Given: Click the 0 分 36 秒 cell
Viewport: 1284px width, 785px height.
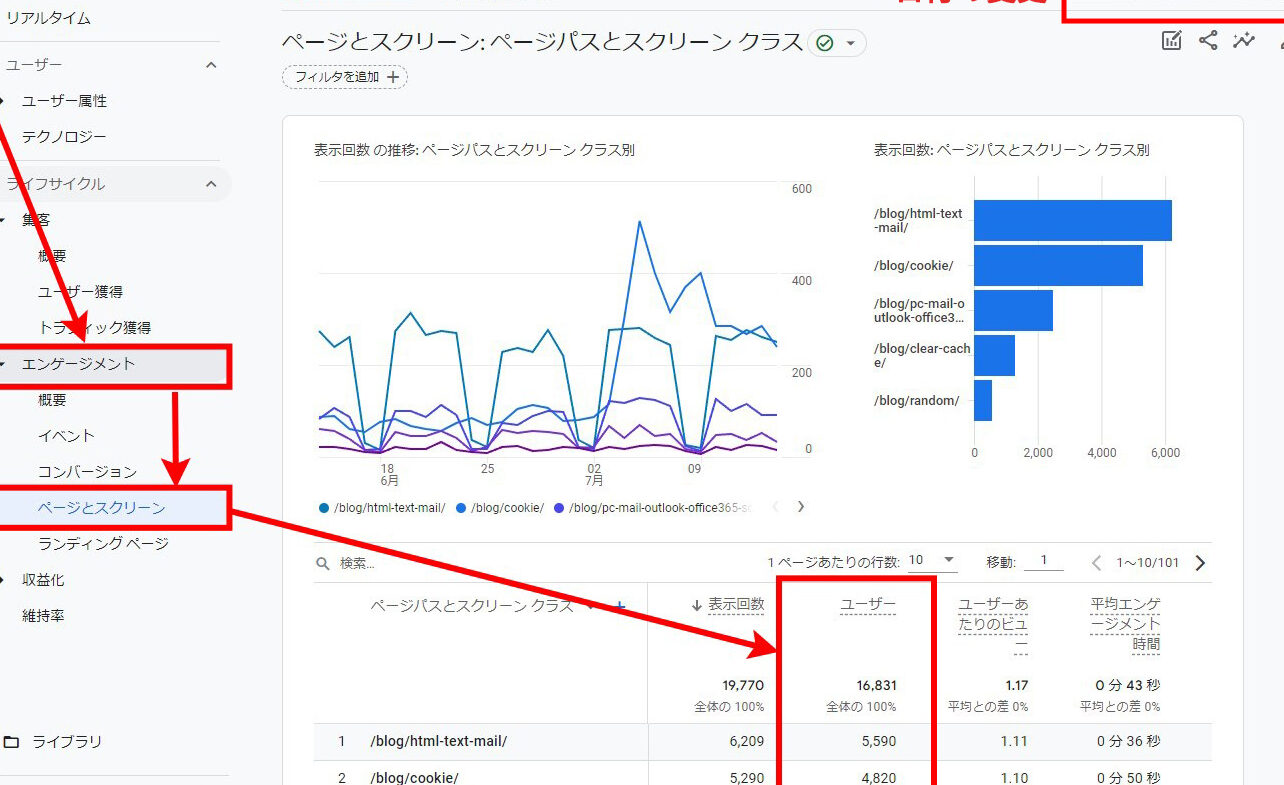Looking at the screenshot, I should click(1128, 742).
